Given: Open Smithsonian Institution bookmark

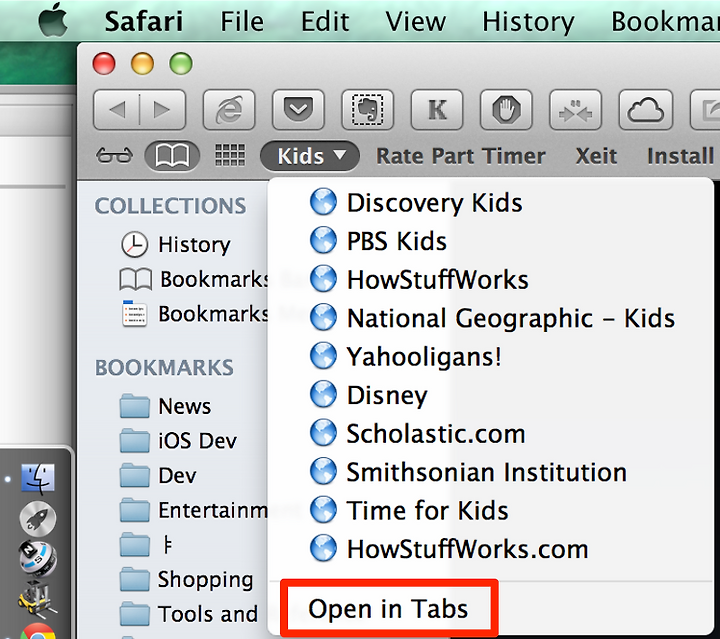Looking at the screenshot, I should [490, 472].
